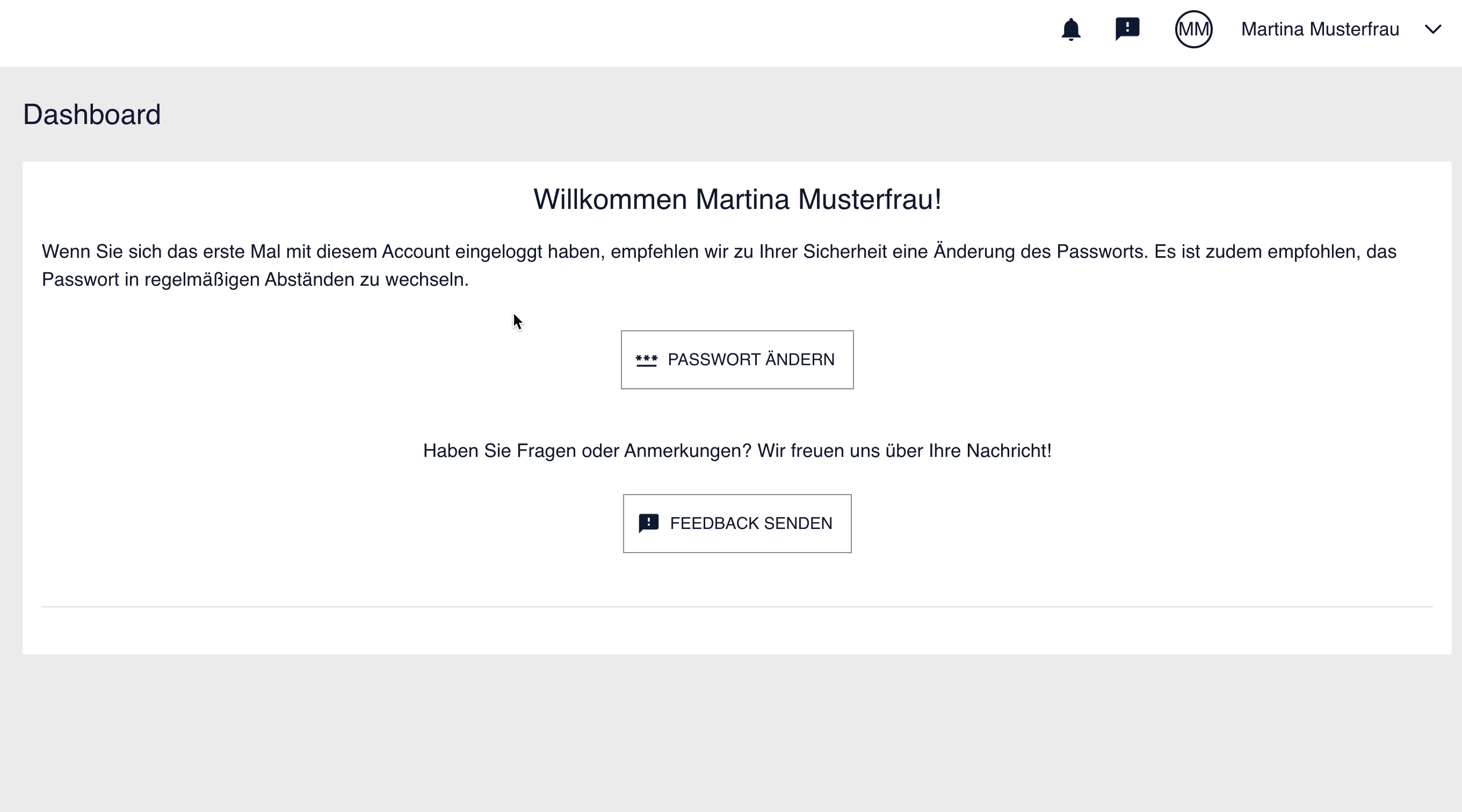
Task: Click the FEEDBACK SENDEN button
Action: (737, 523)
